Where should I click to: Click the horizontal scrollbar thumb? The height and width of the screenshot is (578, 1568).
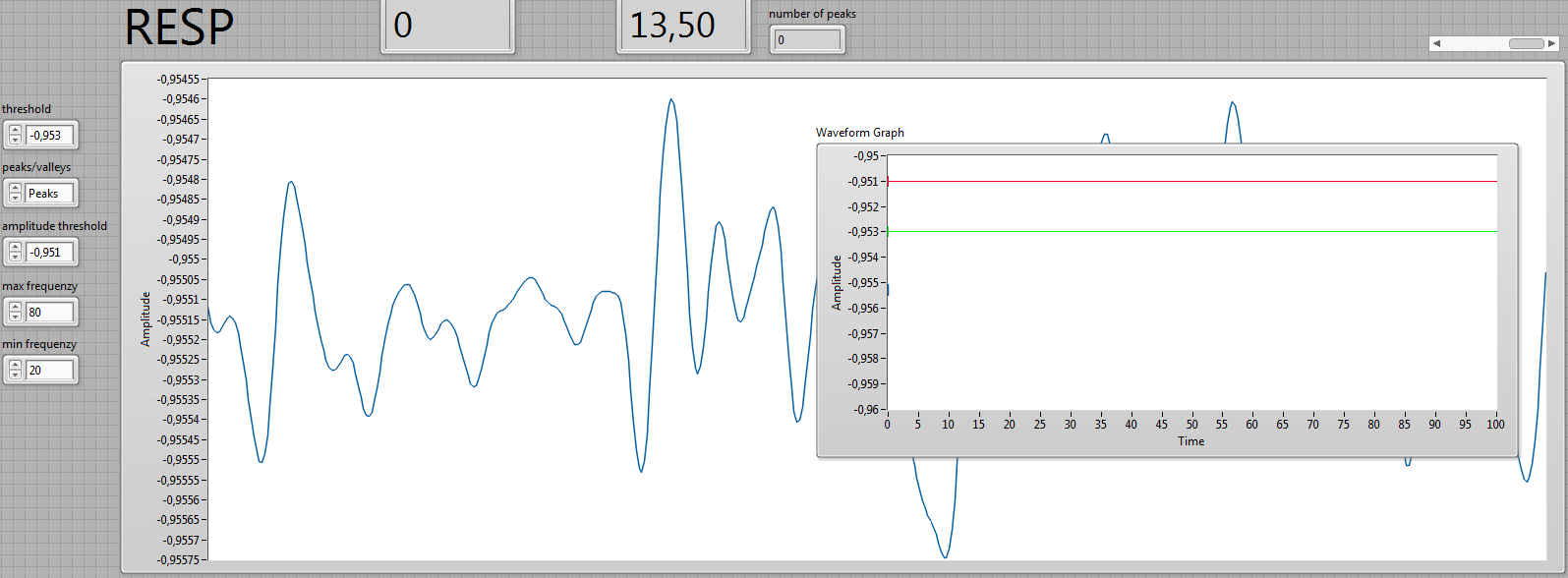[x=1527, y=43]
